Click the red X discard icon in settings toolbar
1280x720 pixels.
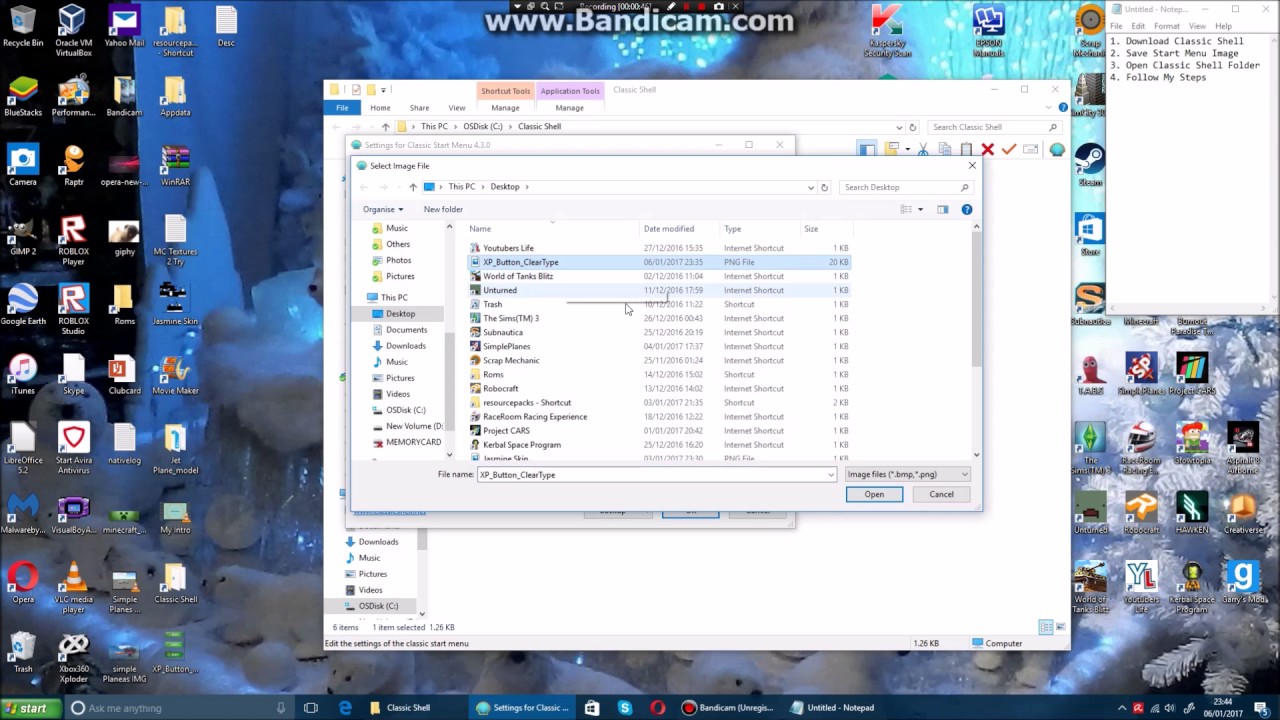point(987,148)
